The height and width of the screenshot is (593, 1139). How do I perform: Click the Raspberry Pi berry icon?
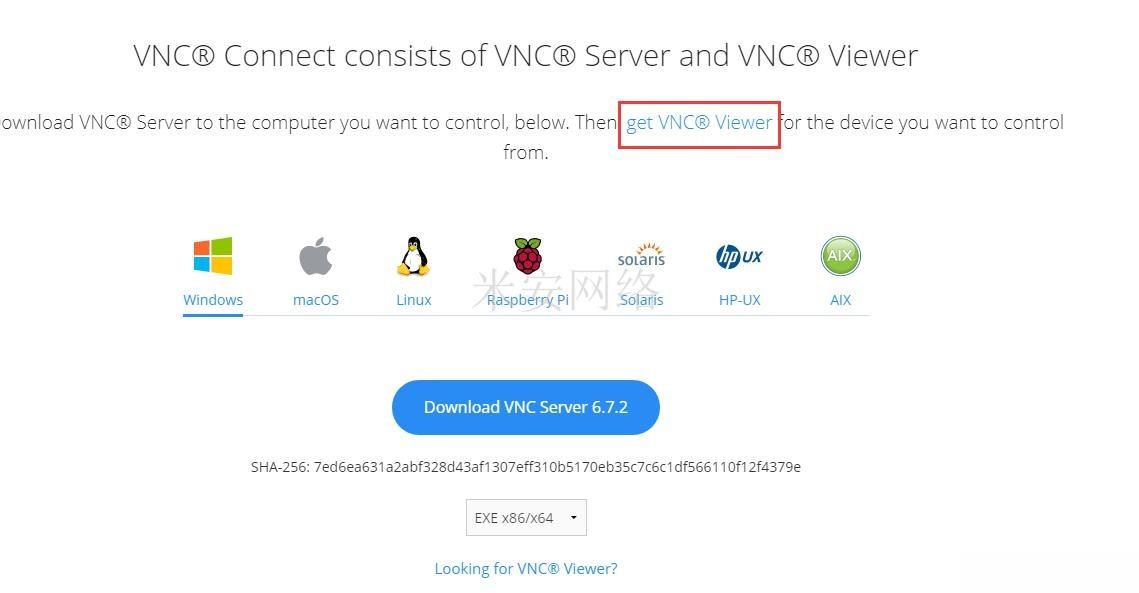click(527, 255)
